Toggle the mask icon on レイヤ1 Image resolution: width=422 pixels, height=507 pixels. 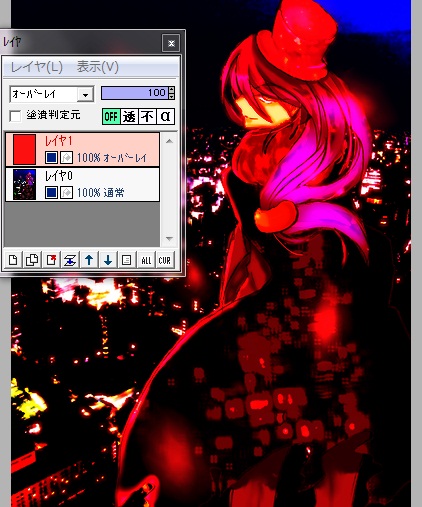[x=66, y=158]
